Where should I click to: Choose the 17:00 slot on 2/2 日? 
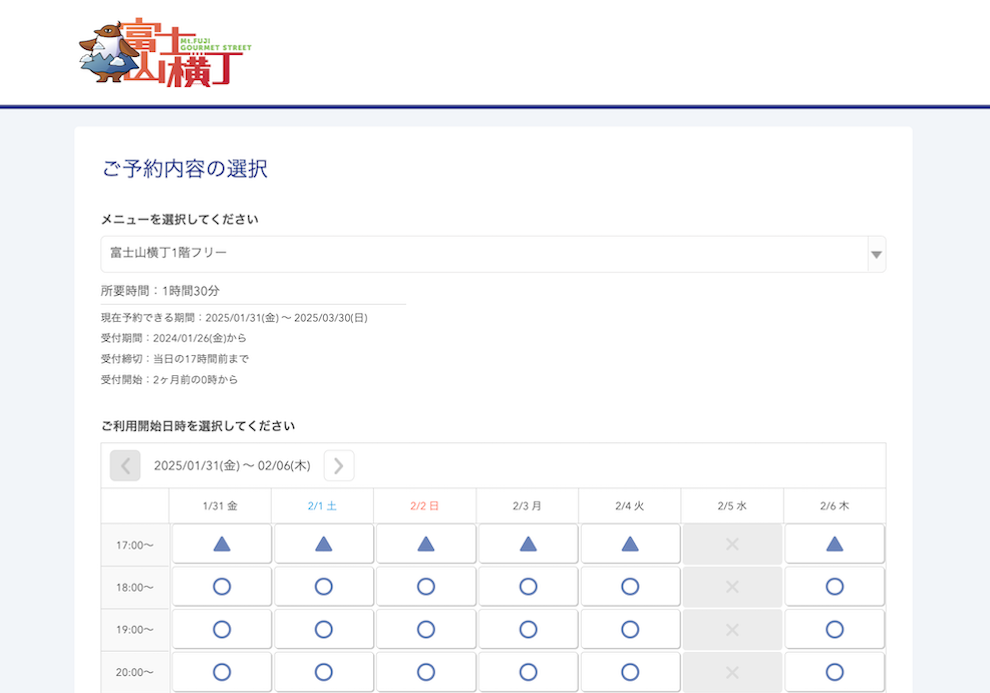click(x=426, y=544)
